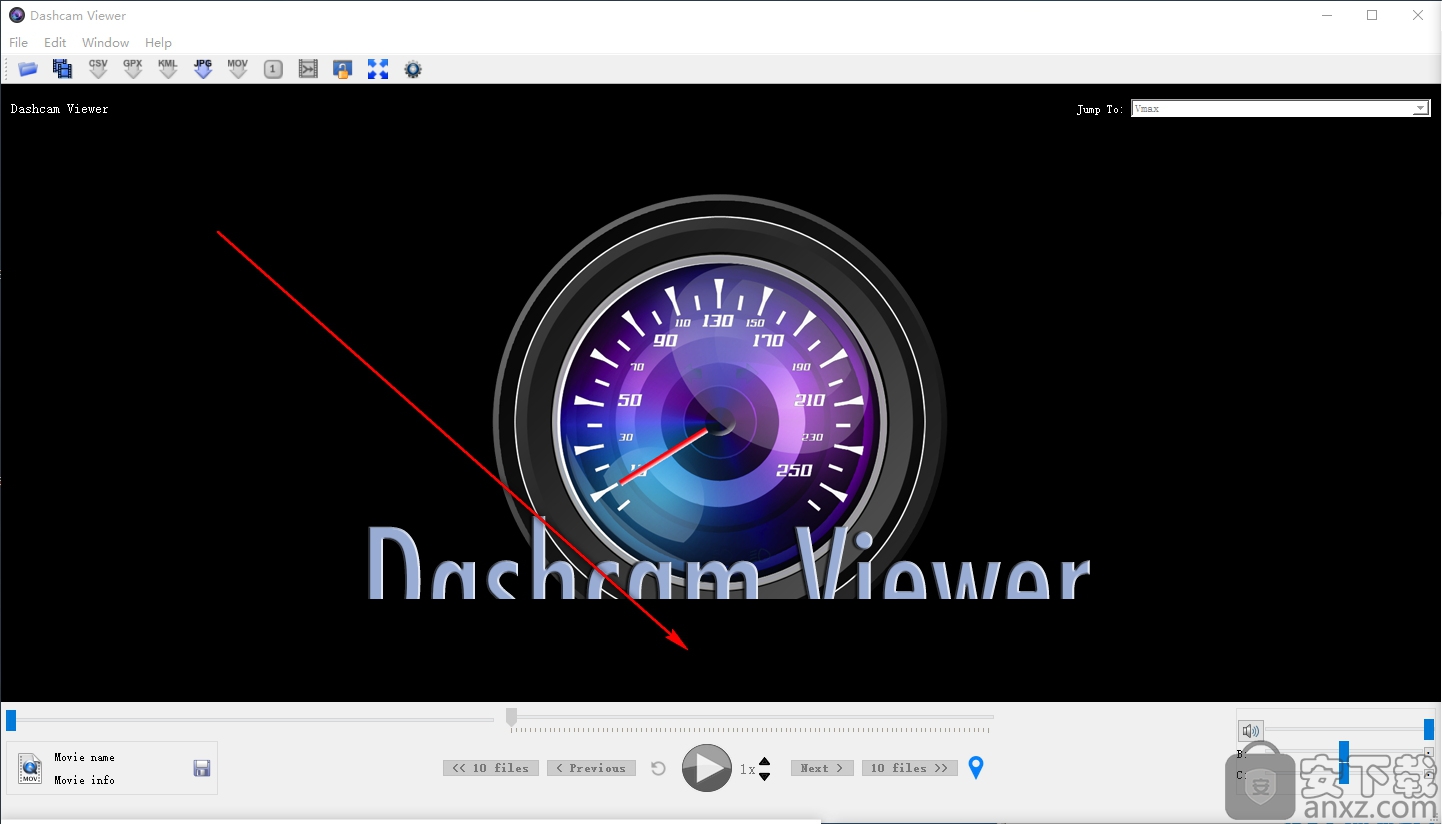Click the video timeline slider handle

pos(511,717)
